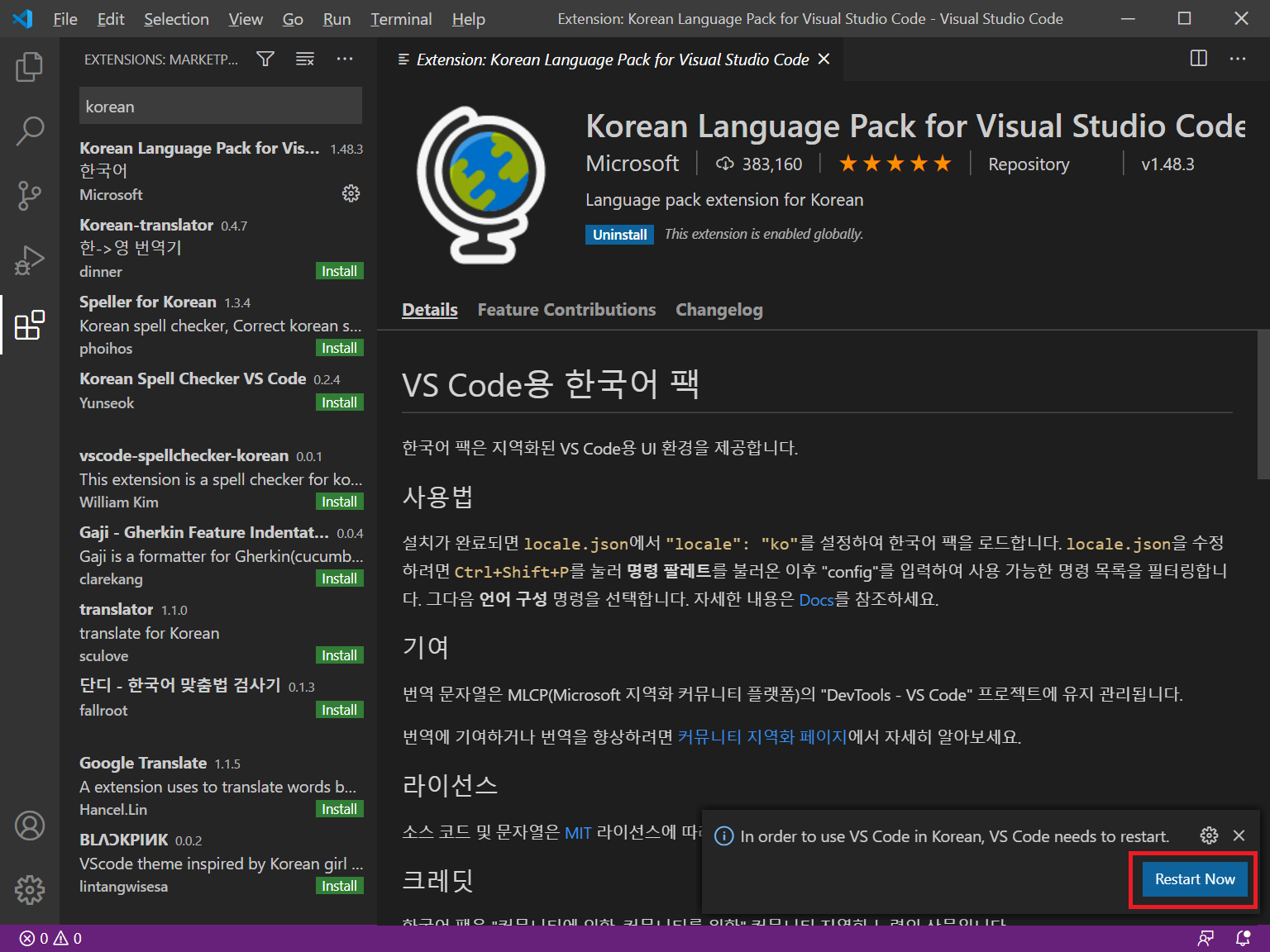This screenshot has width=1270, height=952.
Task: Open the Source Control view
Action: (30, 196)
